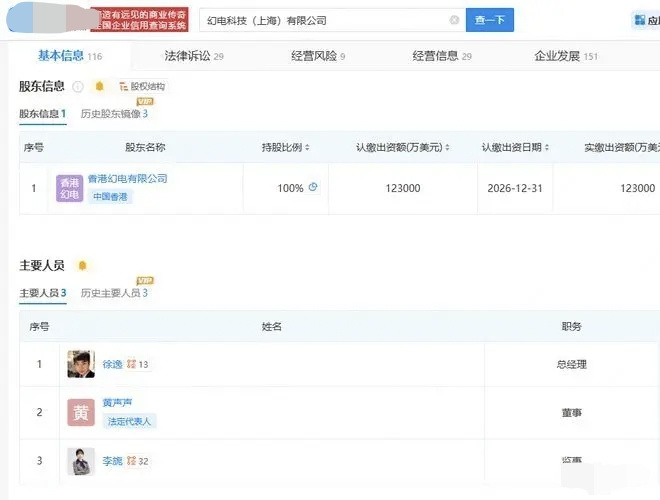Click the bell icon next to 主要人员
Image resolution: width=660 pixels, height=500 pixels.
coord(82,266)
